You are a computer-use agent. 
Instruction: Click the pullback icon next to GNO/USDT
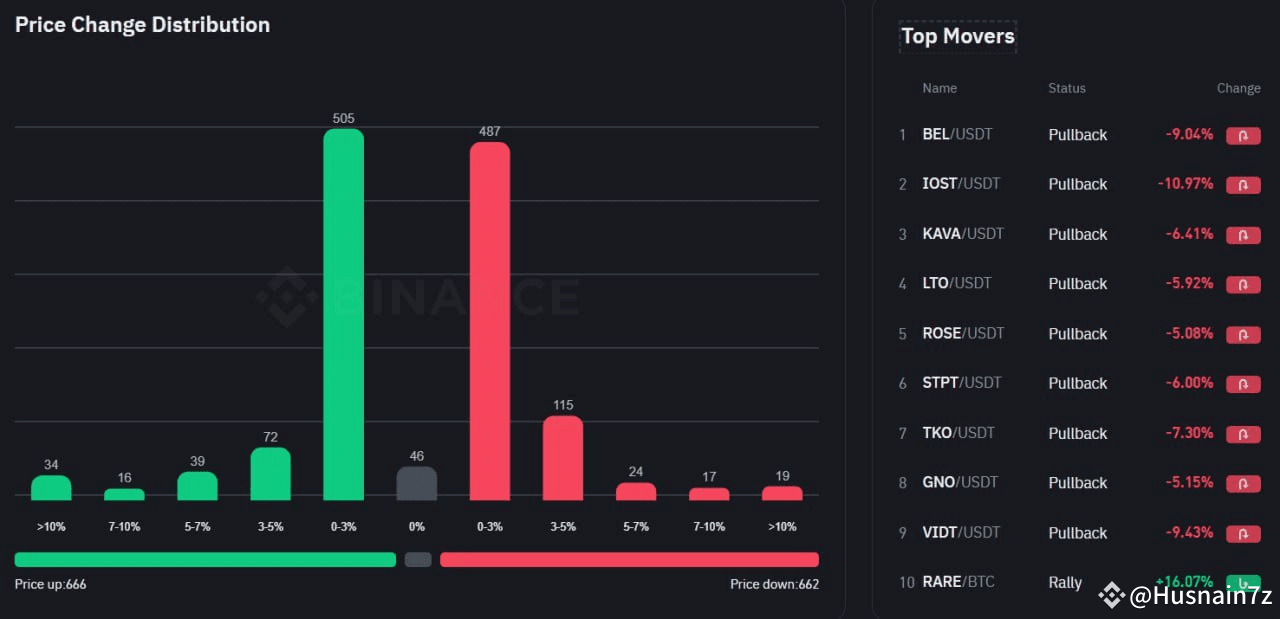click(1243, 484)
